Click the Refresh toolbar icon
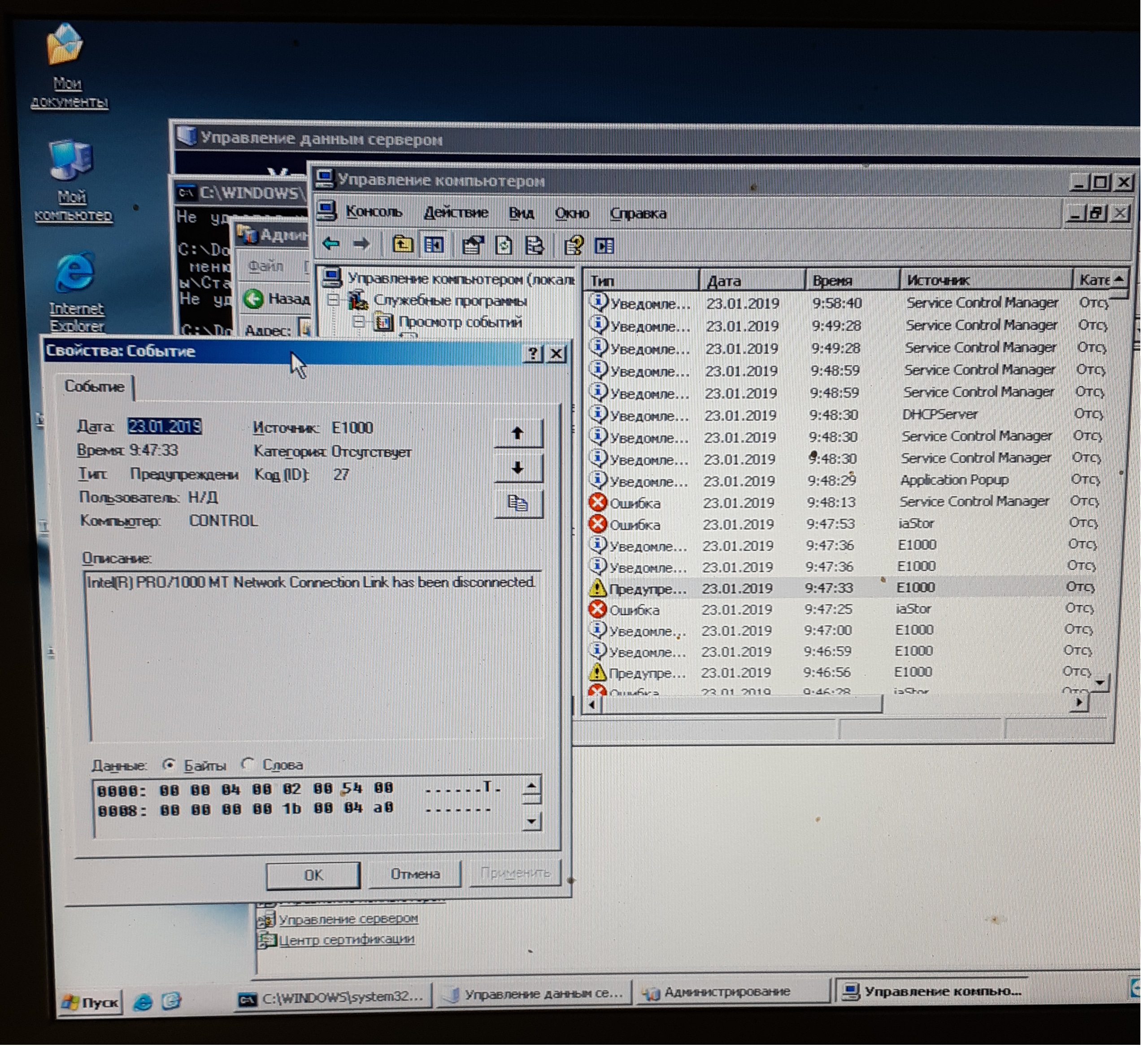This screenshot has height=1048, width=1148. (x=504, y=246)
